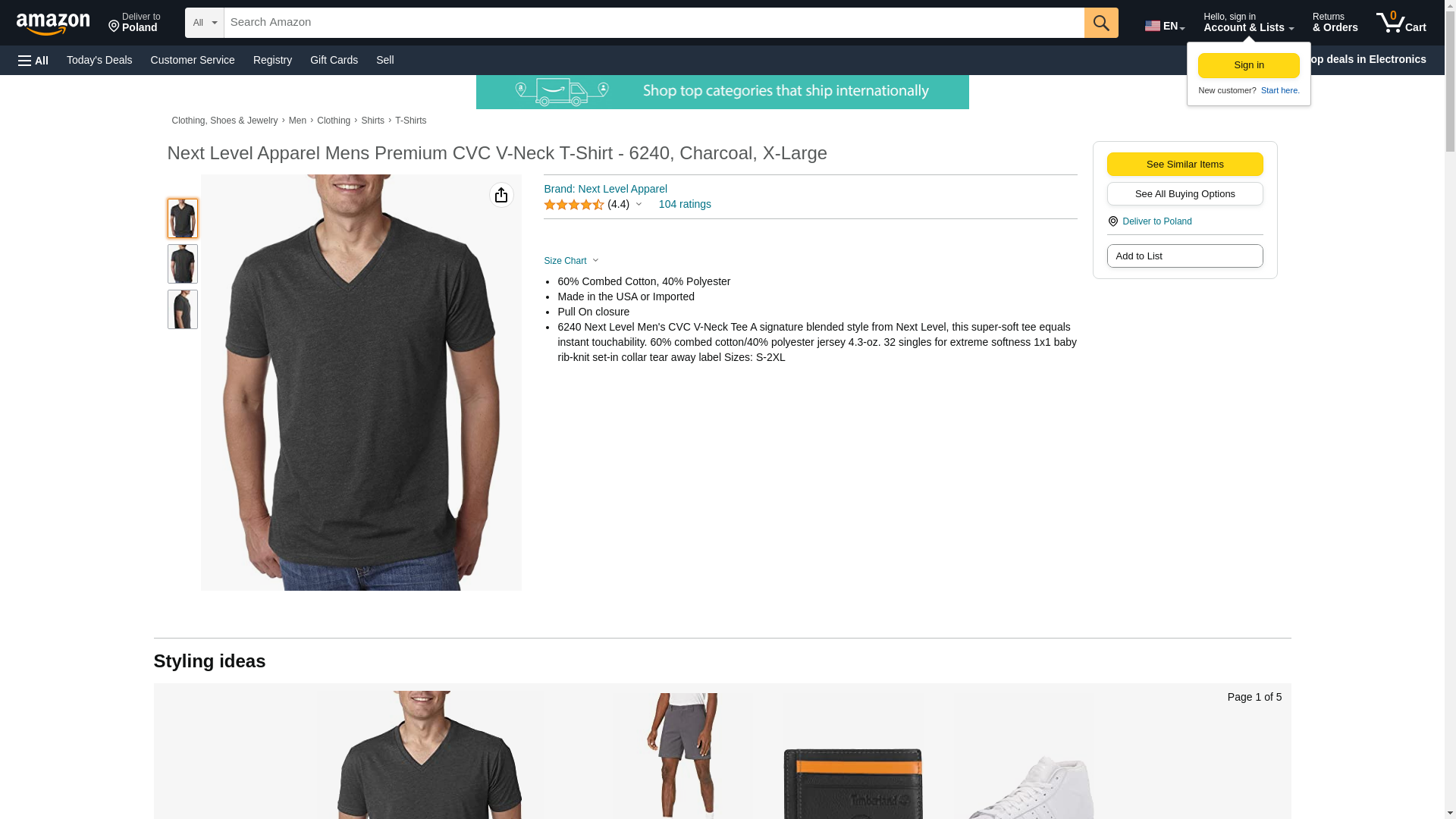Image resolution: width=1456 pixels, height=819 pixels.
Task: Select the EN language flag
Action: click(1164, 26)
